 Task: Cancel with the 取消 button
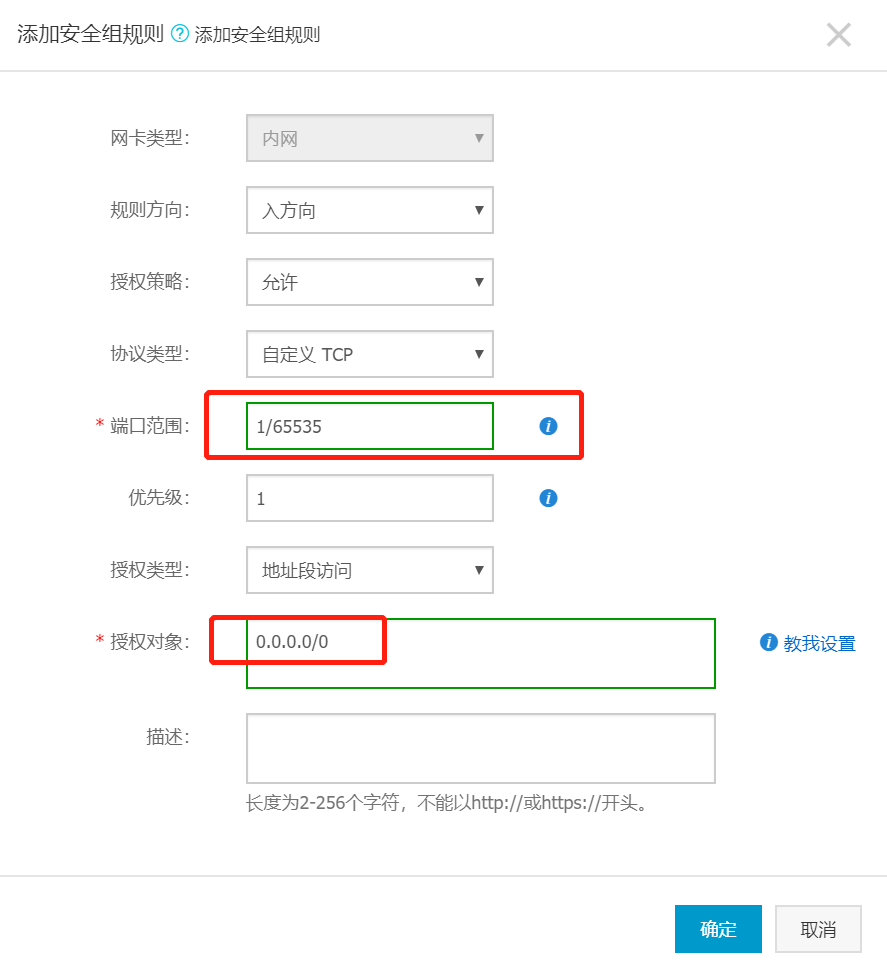[818, 929]
